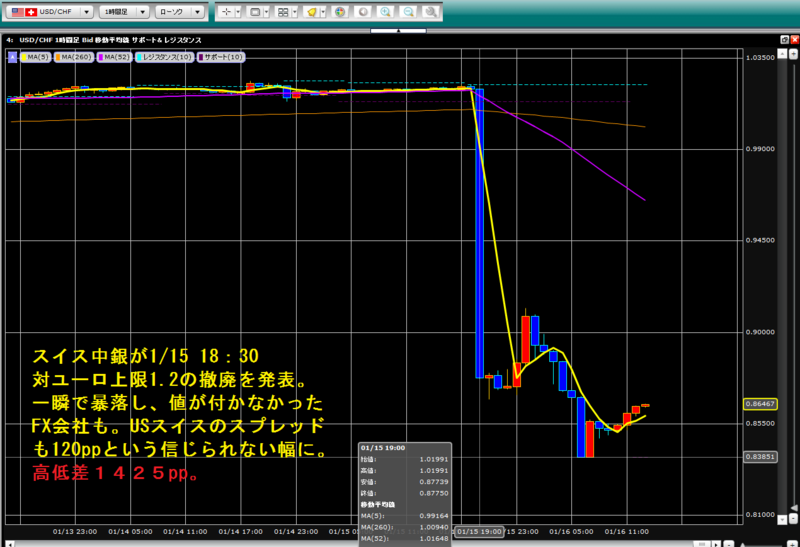Click the 0.99000 price axis label
Image resolution: width=800 pixels, height=547 pixels.
point(760,149)
